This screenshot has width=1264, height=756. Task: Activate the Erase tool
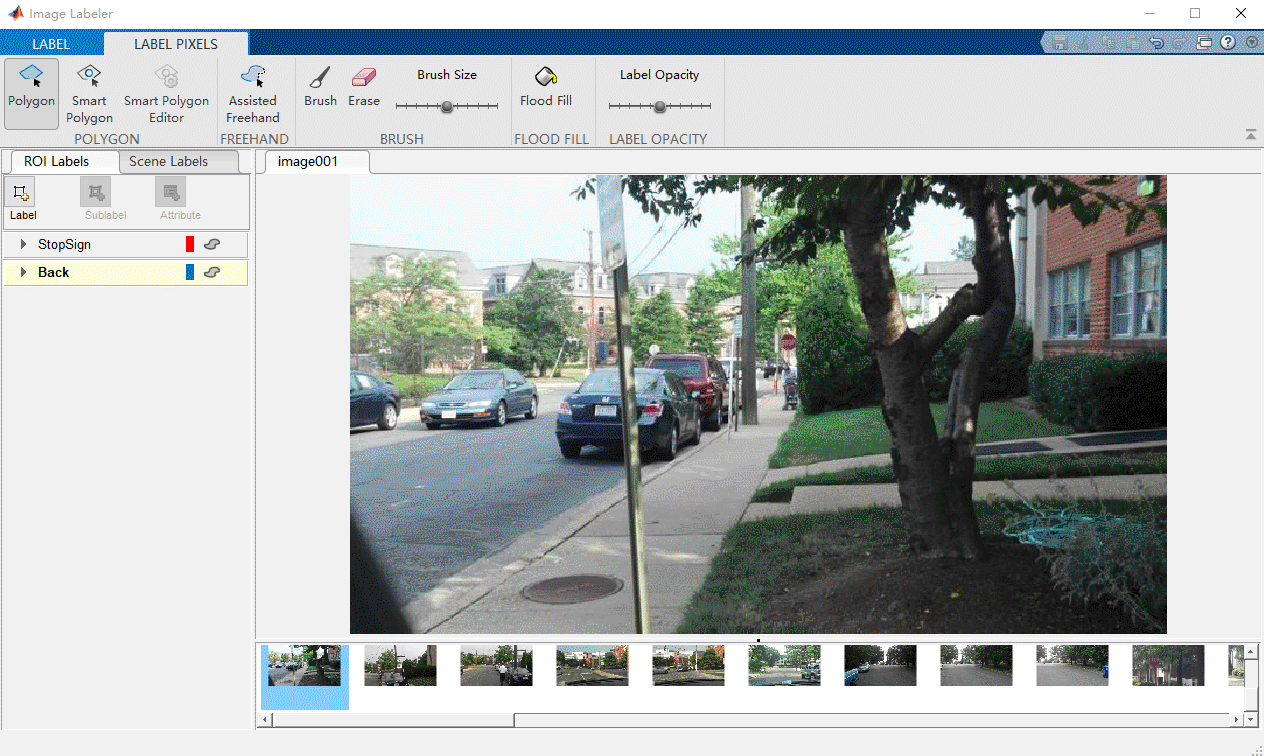(364, 86)
